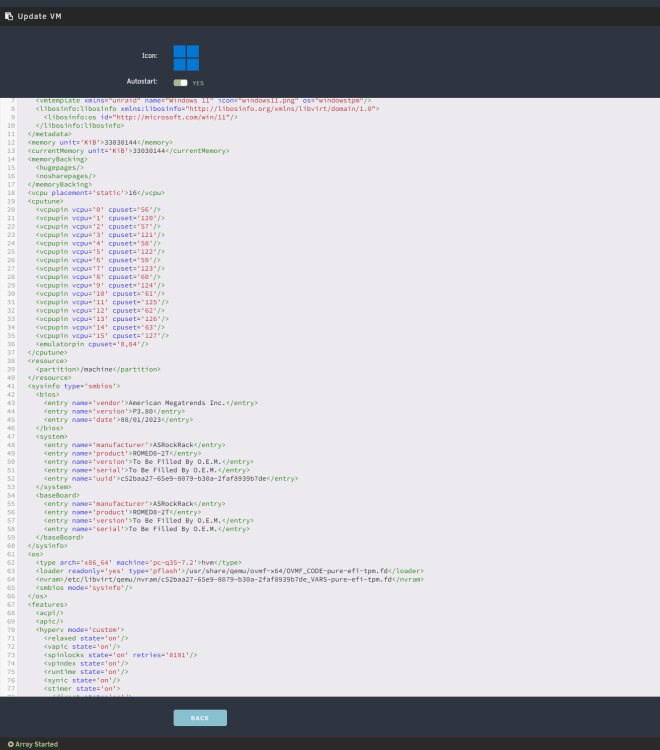Viewport: 660px width, 750px height.
Task: Click the hyperv mode='custom' line
Action: (x=80, y=629)
